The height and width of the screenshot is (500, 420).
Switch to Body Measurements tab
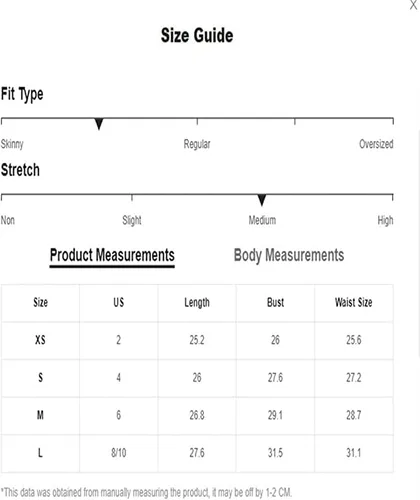[289, 256]
